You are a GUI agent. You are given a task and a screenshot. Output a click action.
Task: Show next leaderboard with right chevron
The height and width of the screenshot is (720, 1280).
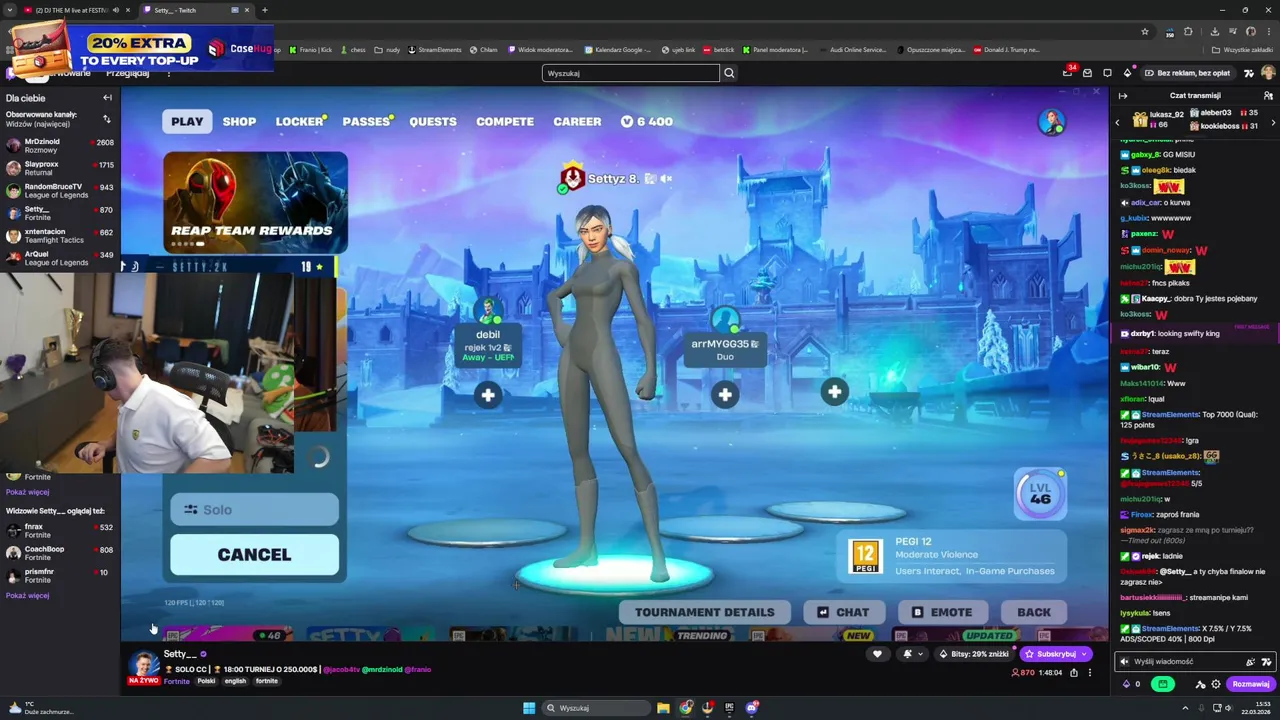(1273, 122)
